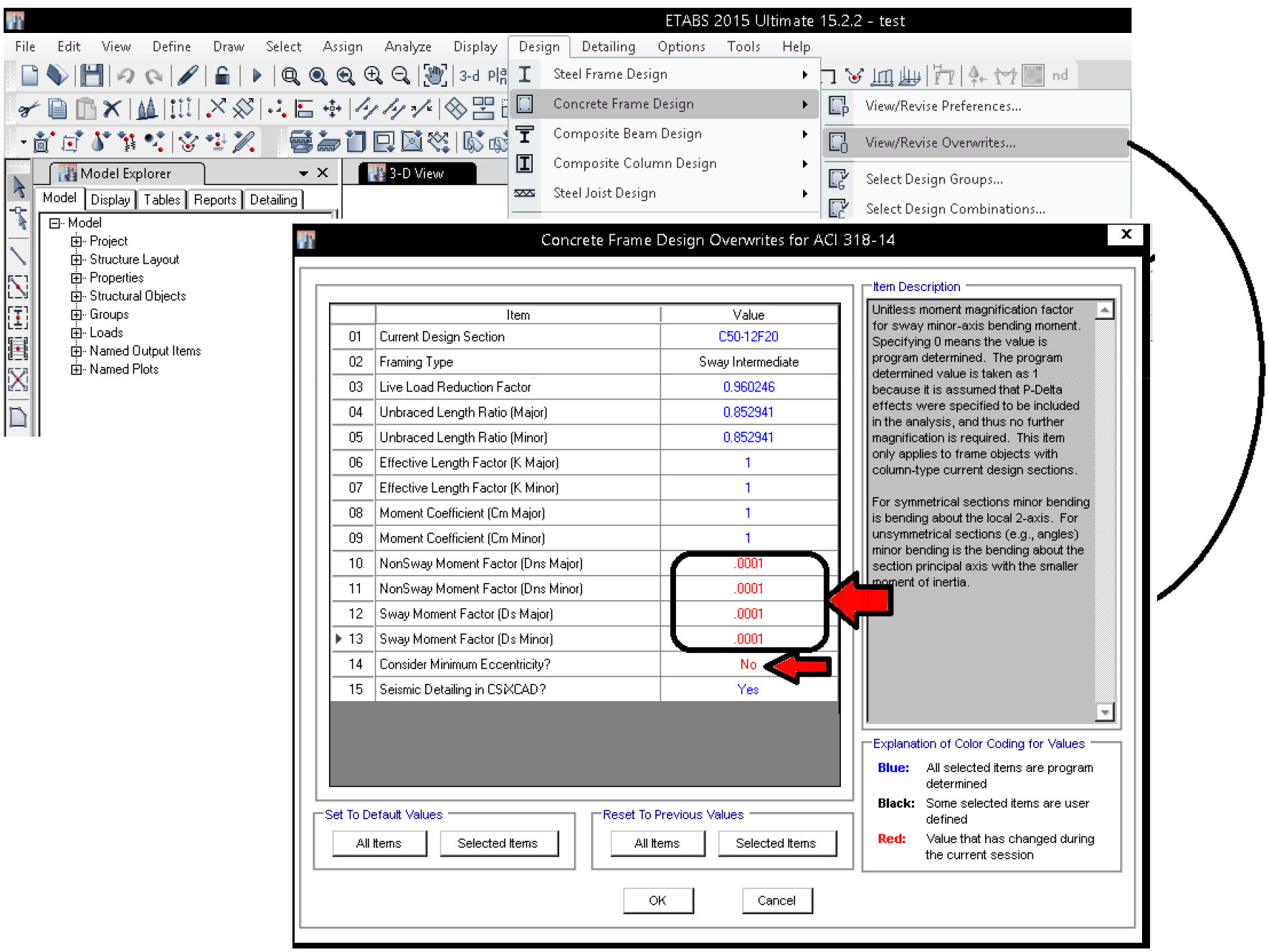Click the pointer Select Object tool

19,187
